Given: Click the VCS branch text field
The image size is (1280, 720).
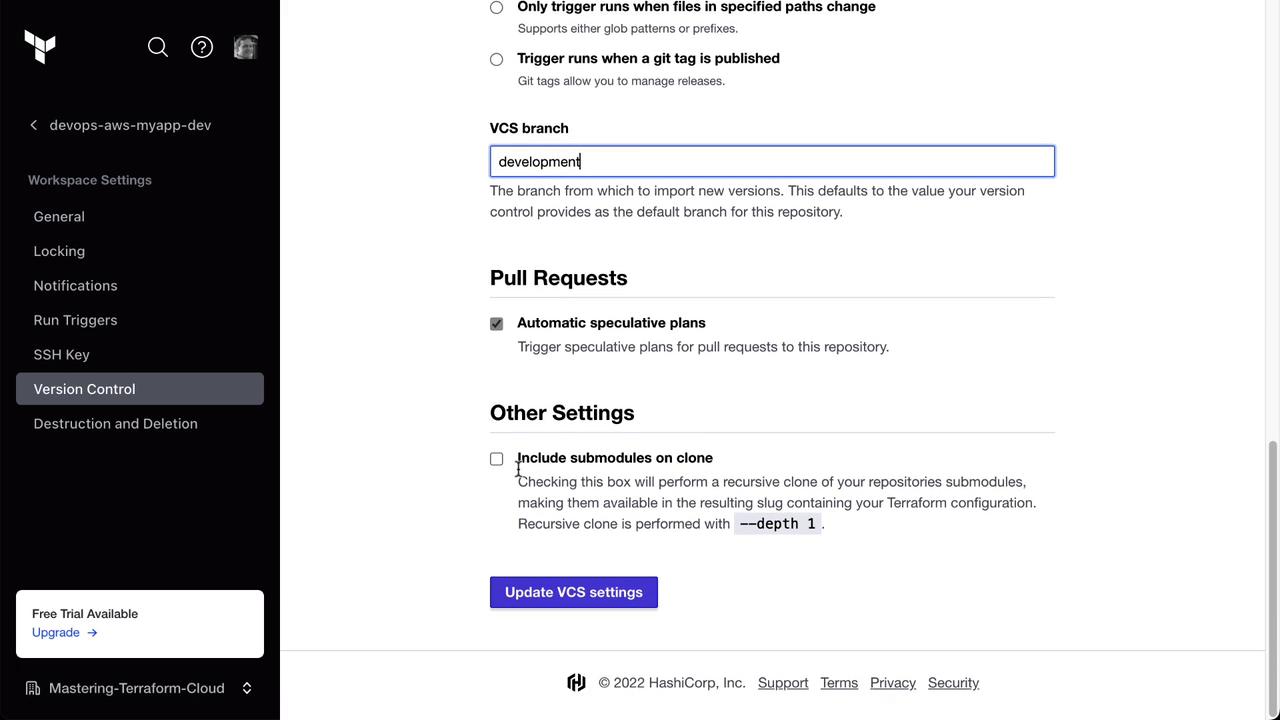Looking at the screenshot, I should pyautogui.click(x=771, y=162).
